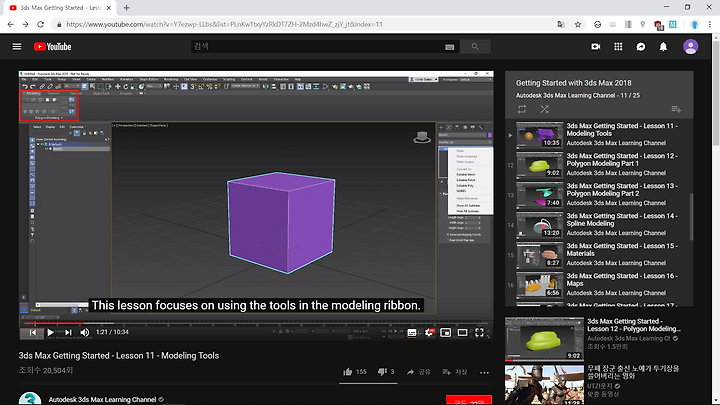Open the create video camera icon
Screen dimensions: 720x405
[596, 46]
